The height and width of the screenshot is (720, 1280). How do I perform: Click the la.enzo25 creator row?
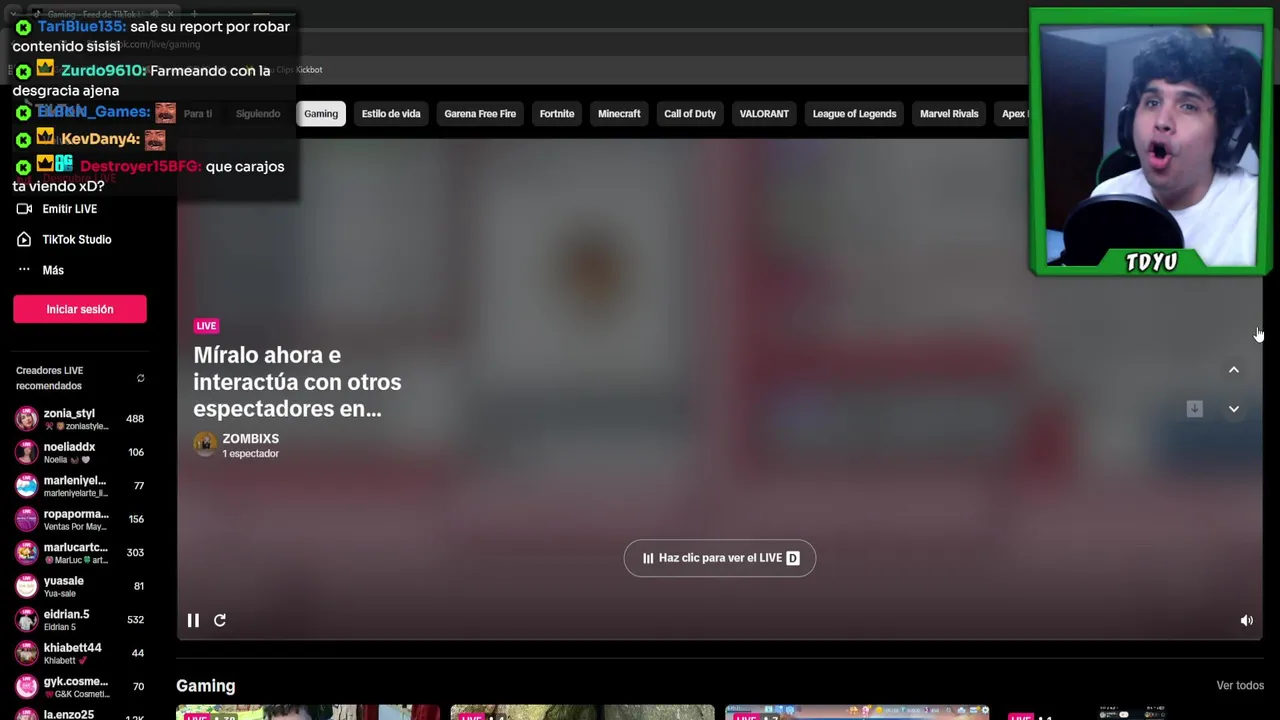pos(80,714)
